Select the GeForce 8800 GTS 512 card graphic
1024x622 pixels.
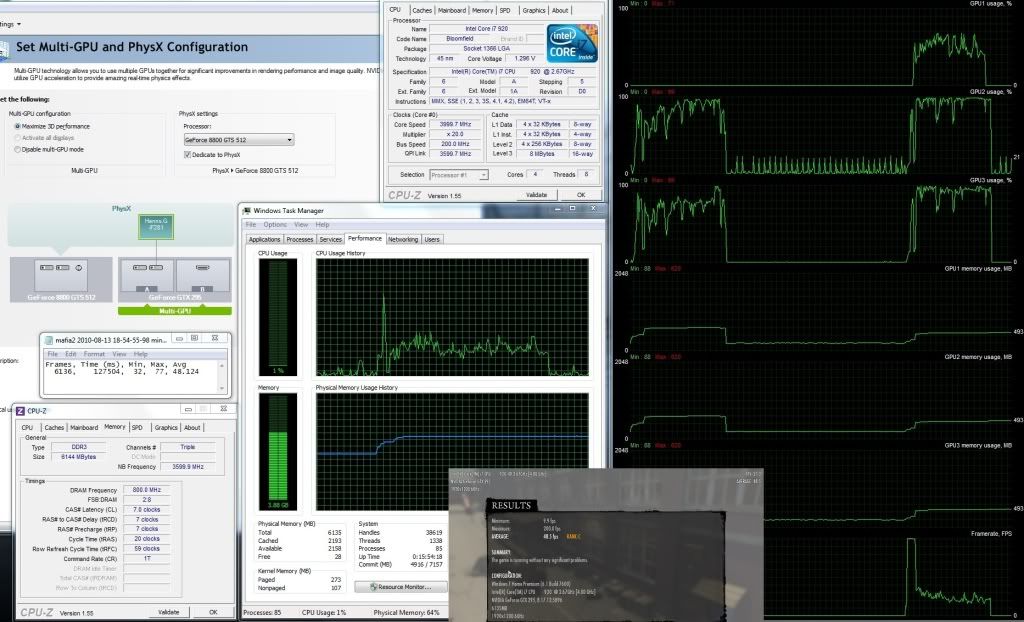[61, 275]
